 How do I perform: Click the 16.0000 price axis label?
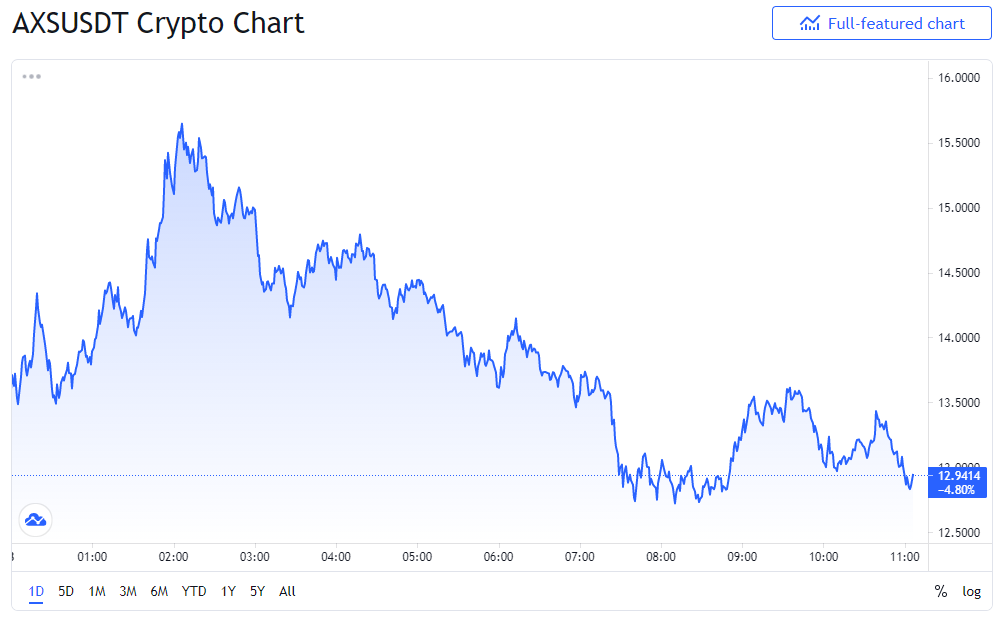tap(959, 78)
